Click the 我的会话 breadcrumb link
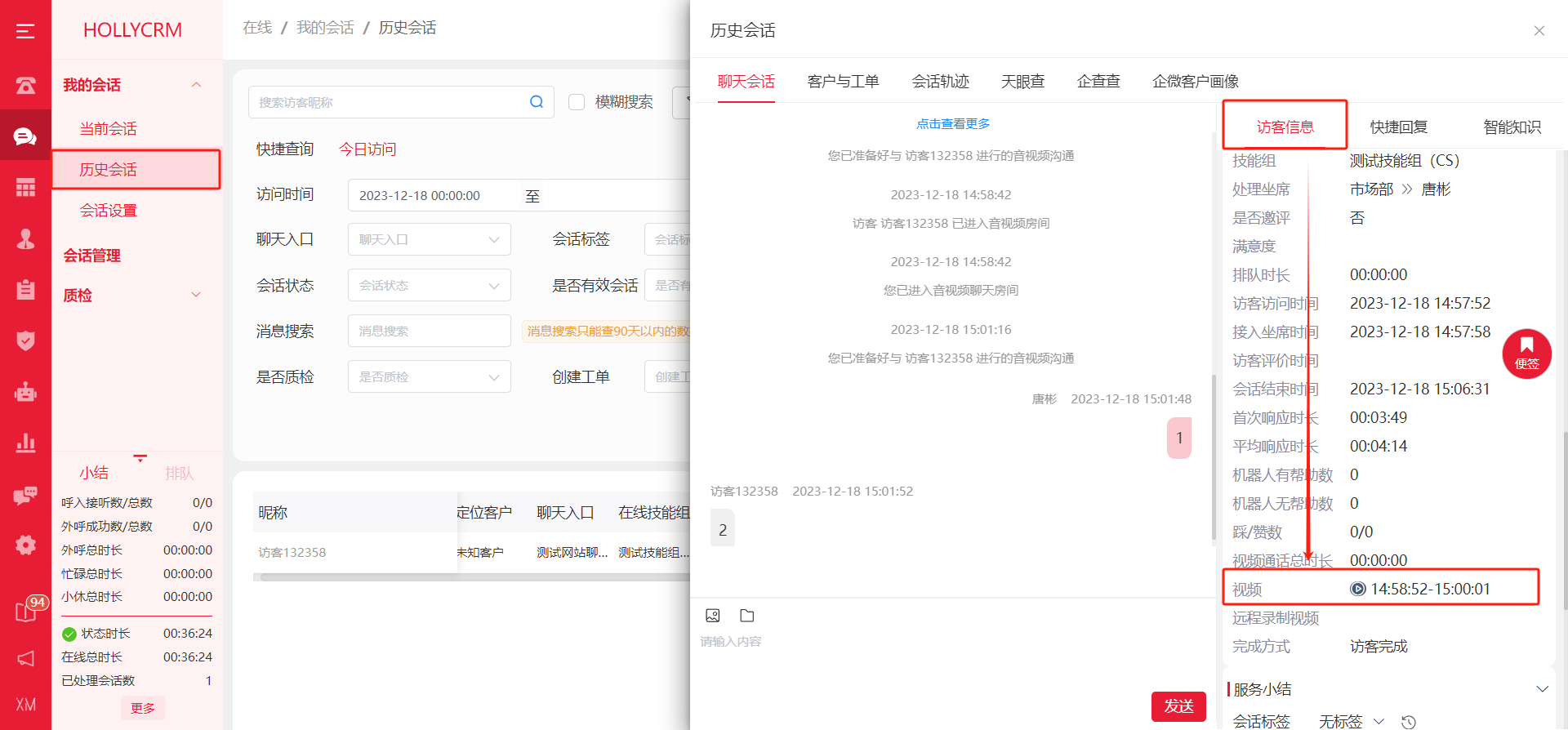This screenshot has width=1568, height=730. pos(325,28)
